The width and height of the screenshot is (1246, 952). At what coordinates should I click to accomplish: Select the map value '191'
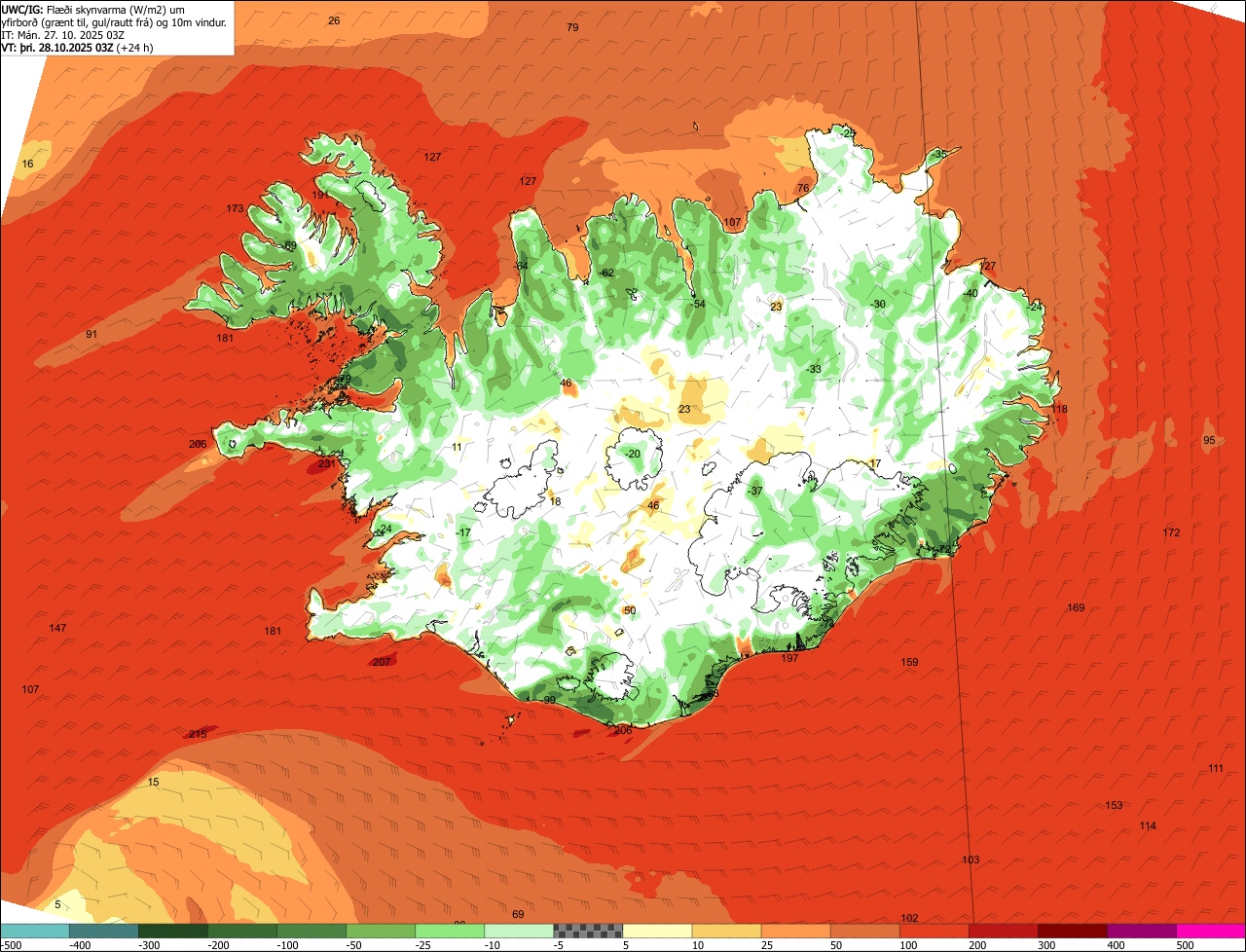[x=321, y=195]
